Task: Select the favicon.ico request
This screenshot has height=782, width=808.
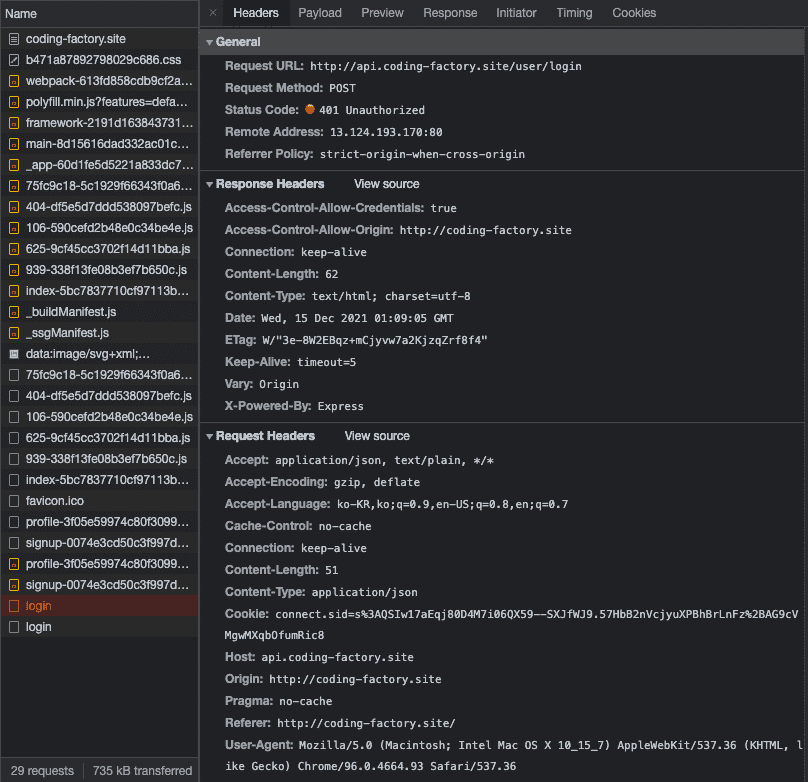Action: coord(99,501)
